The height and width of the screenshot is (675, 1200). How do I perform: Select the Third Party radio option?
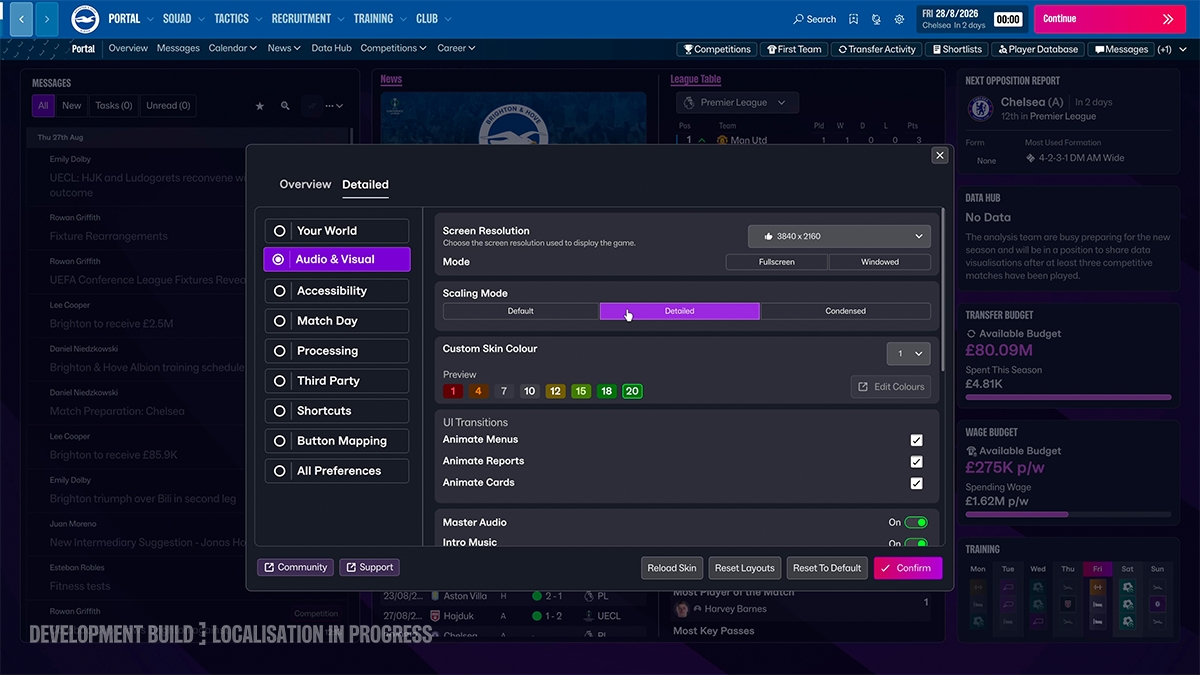click(x=337, y=381)
